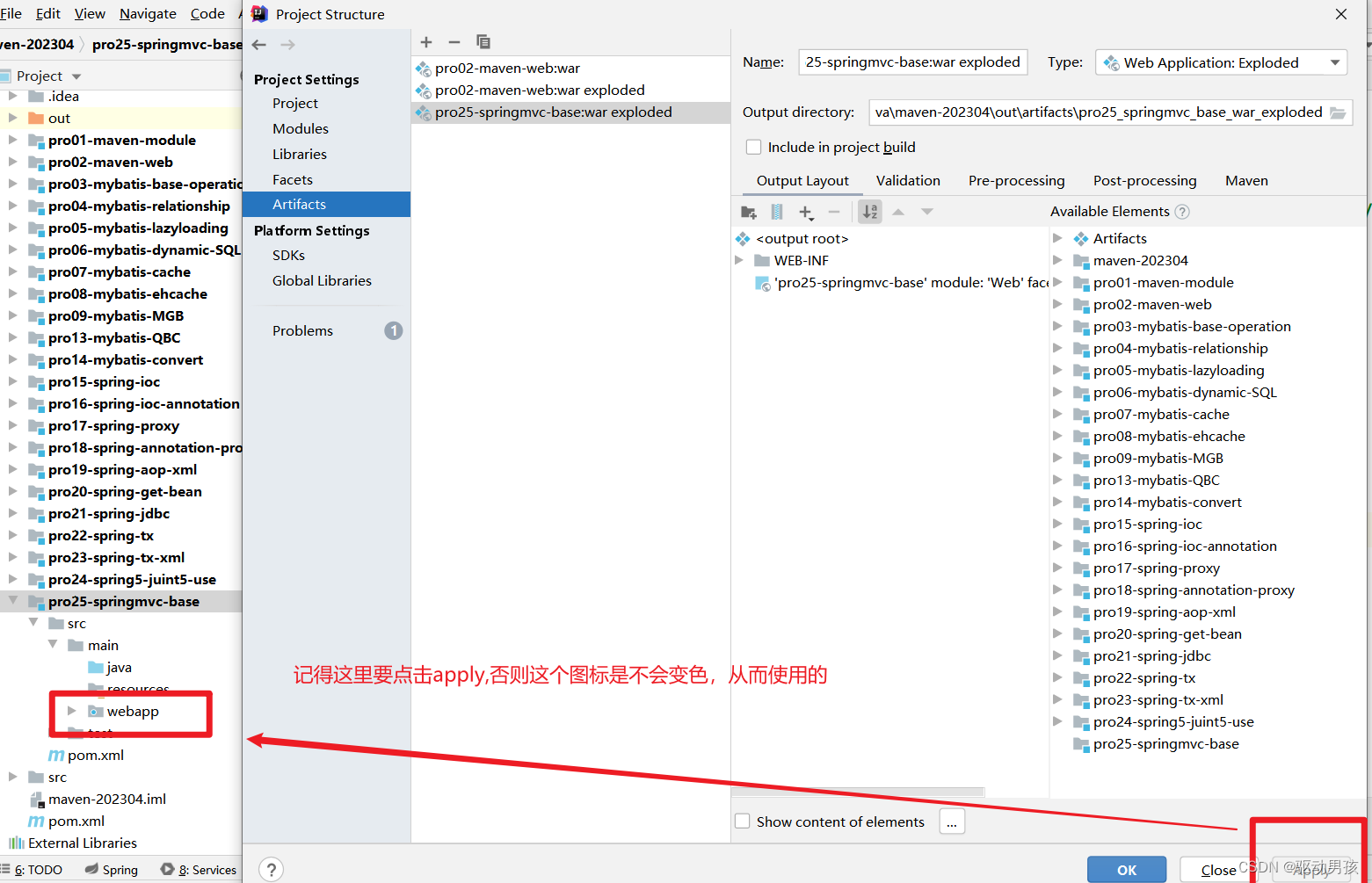This screenshot has width=1372, height=883.
Task: Select maven-202304.iml file
Action: [x=98, y=799]
